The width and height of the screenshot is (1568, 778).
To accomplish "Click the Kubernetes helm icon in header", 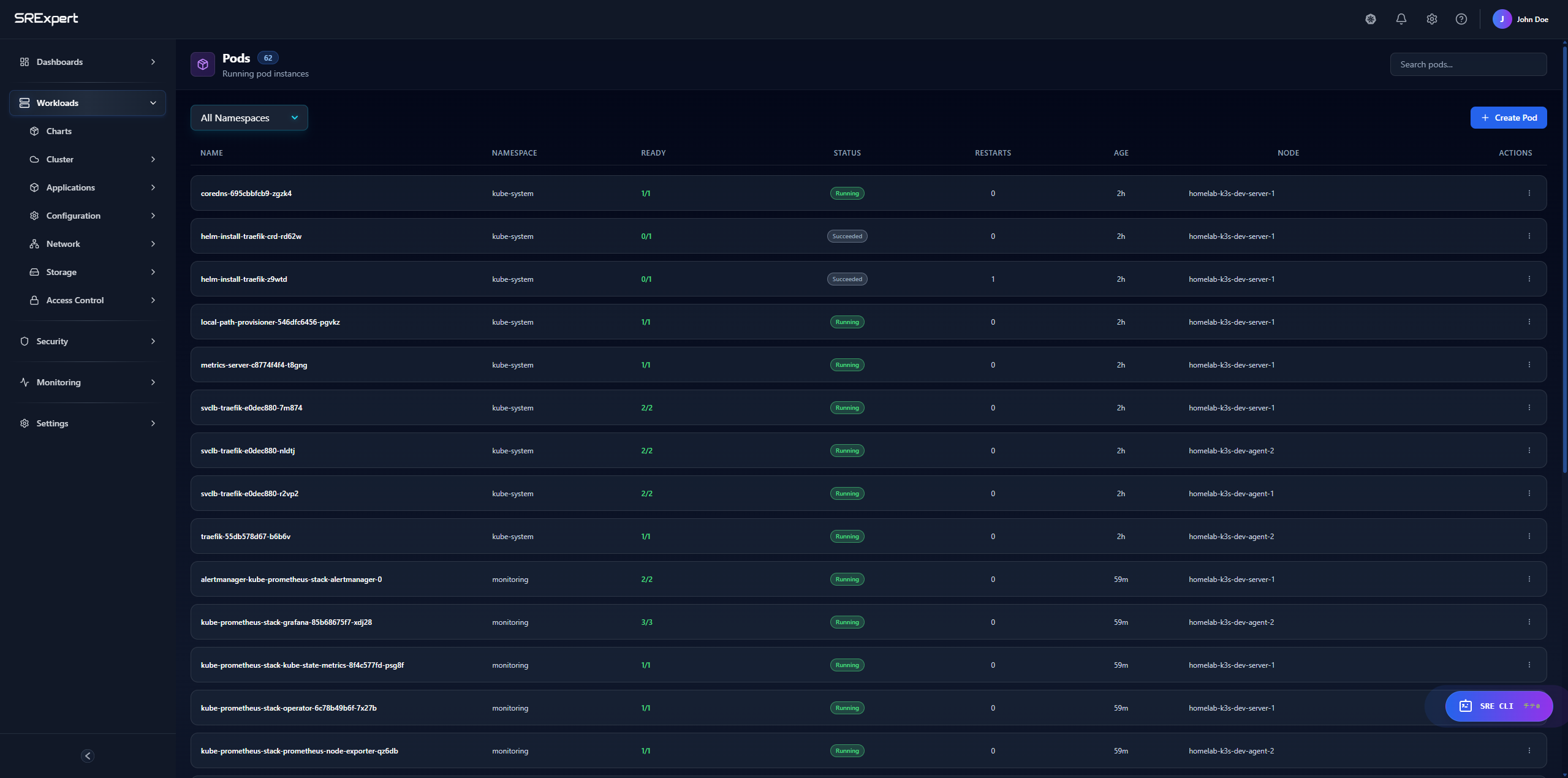I will tap(1371, 19).
